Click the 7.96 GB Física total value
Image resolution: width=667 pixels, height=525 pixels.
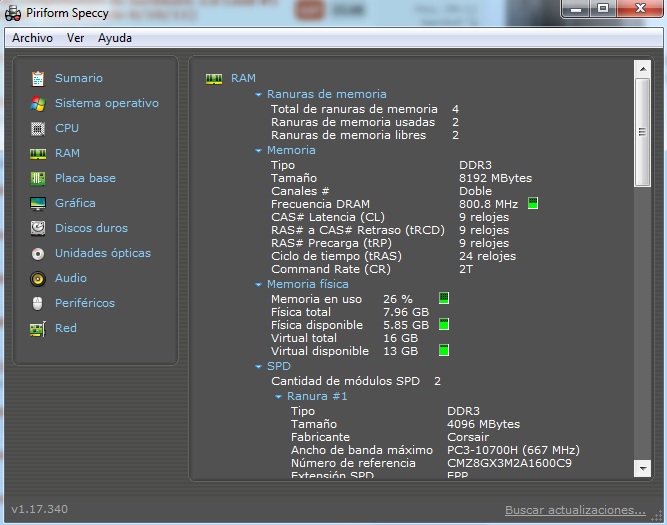(406, 312)
